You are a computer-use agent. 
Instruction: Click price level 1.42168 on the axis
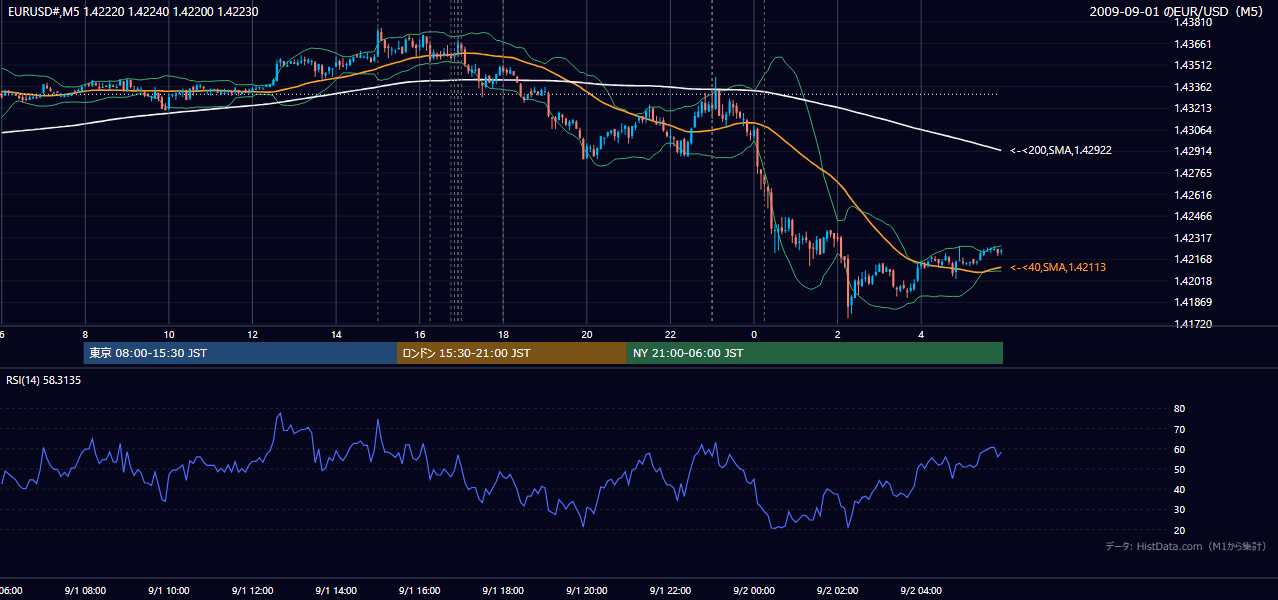click(1194, 260)
